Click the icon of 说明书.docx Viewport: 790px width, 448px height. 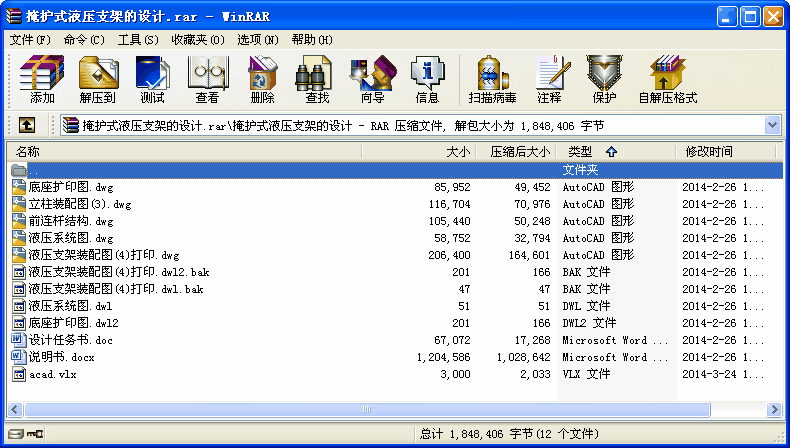19,357
